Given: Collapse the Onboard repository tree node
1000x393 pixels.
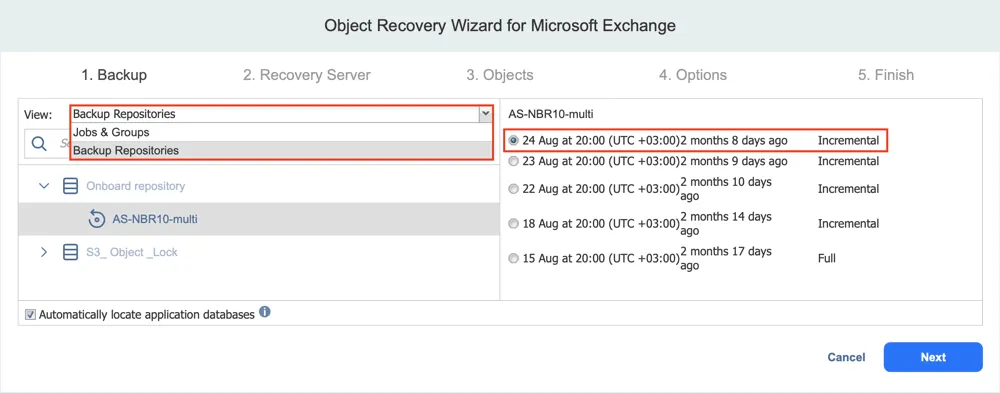Looking at the screenshot, I should tap(44, 186).
